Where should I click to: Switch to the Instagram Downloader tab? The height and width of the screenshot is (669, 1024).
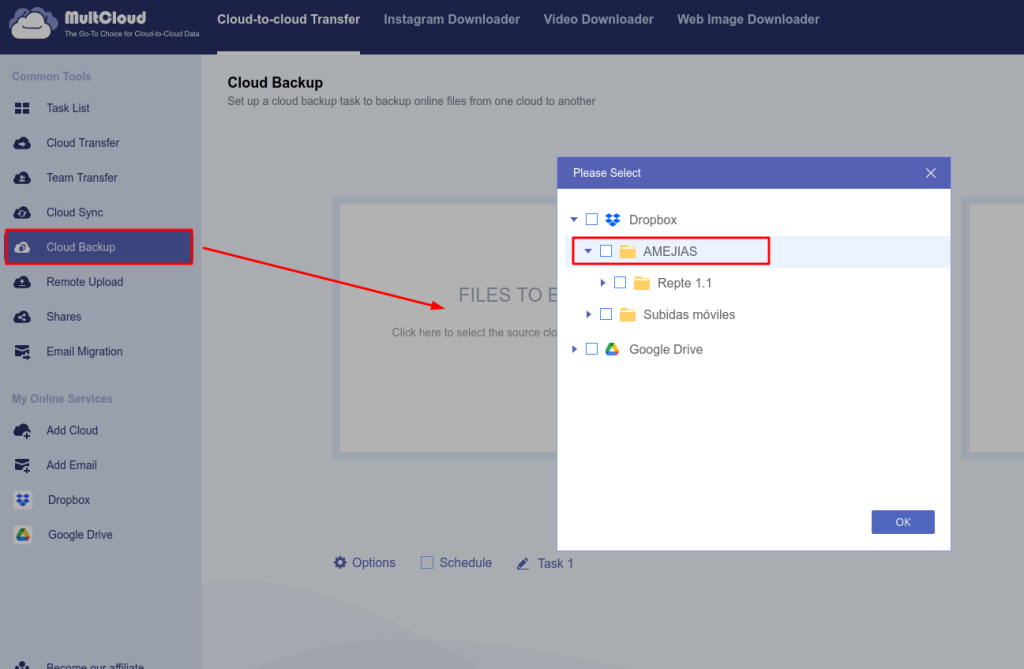tap(452, 19)
